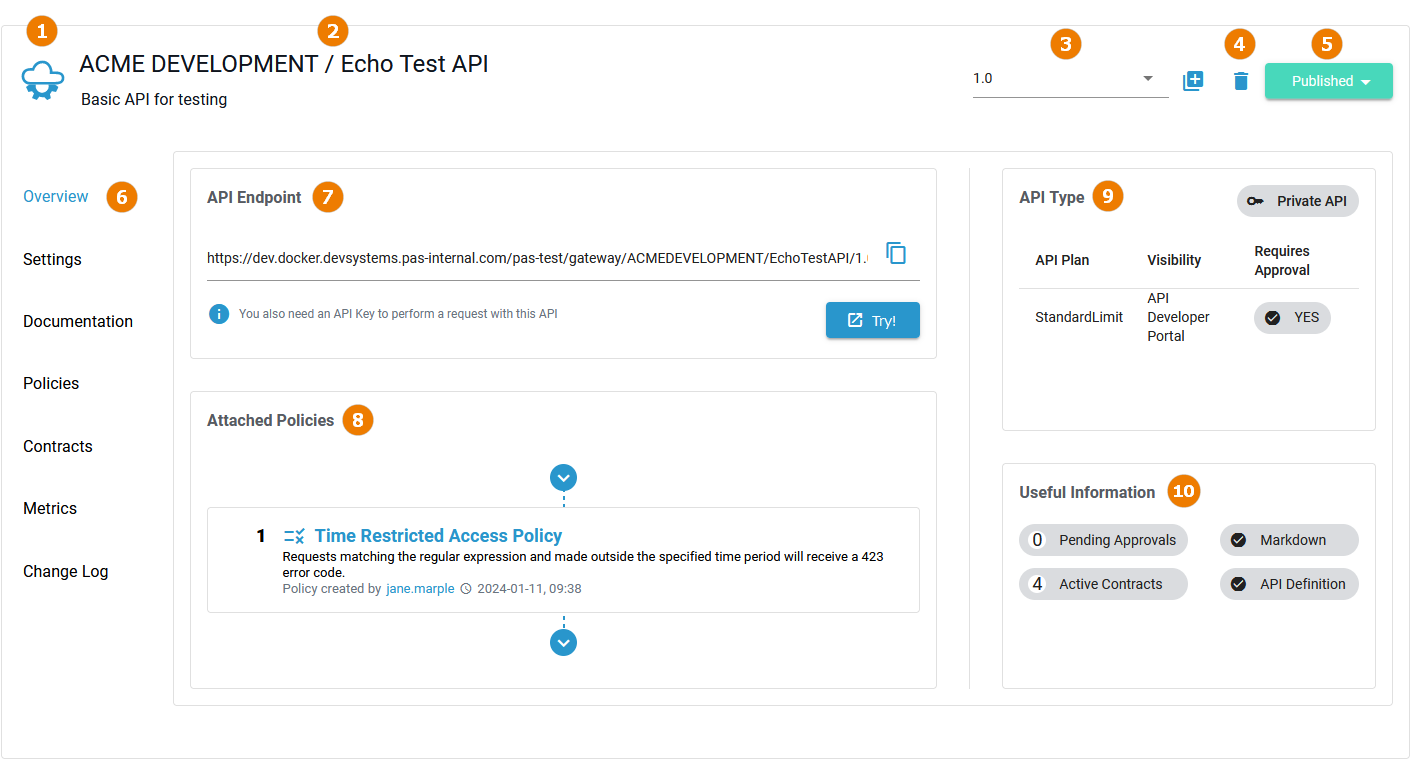Click the Try! button
Image resolution: width=1410 pixels, height=760 pixels.
(x=872, y=320)
